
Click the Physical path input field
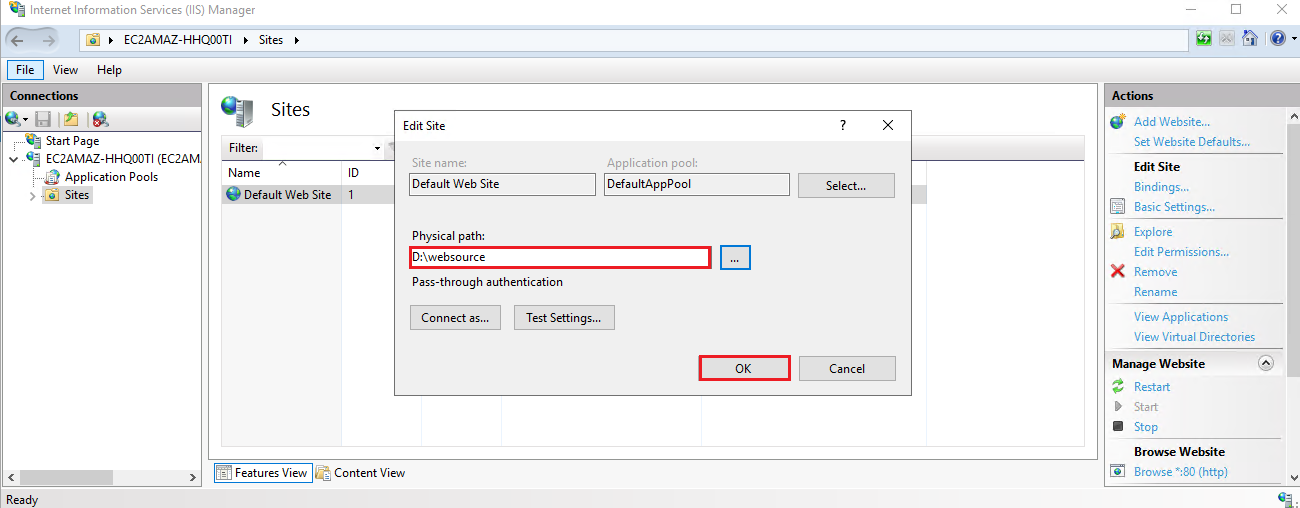tap(561, 257)
